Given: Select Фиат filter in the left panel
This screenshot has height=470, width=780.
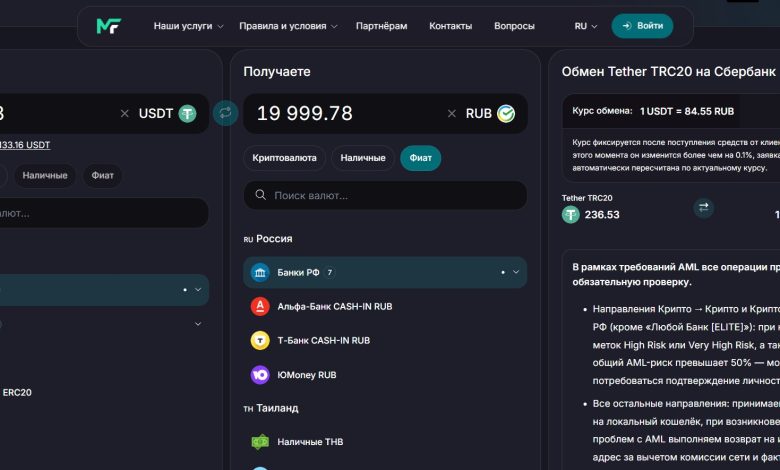Looking at the screenshot, I should pyautogui.click(x=102, y=176).
